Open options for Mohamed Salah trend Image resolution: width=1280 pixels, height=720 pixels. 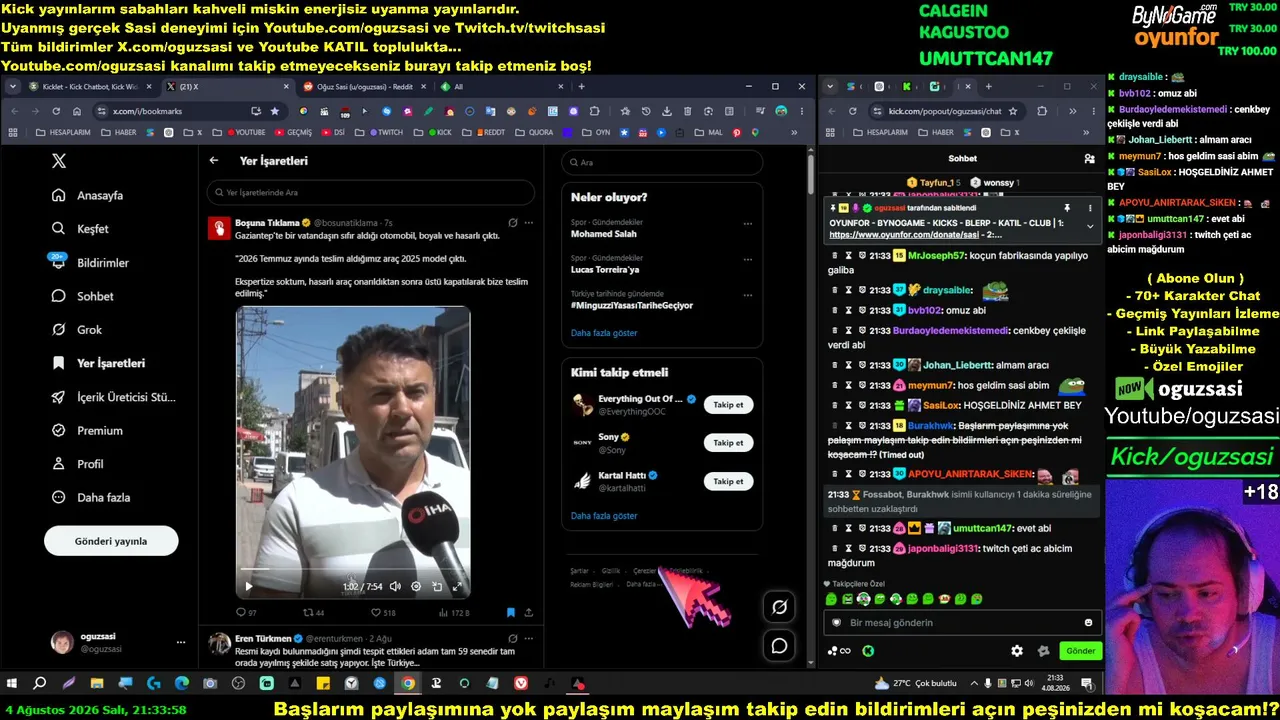pos(747,223)
